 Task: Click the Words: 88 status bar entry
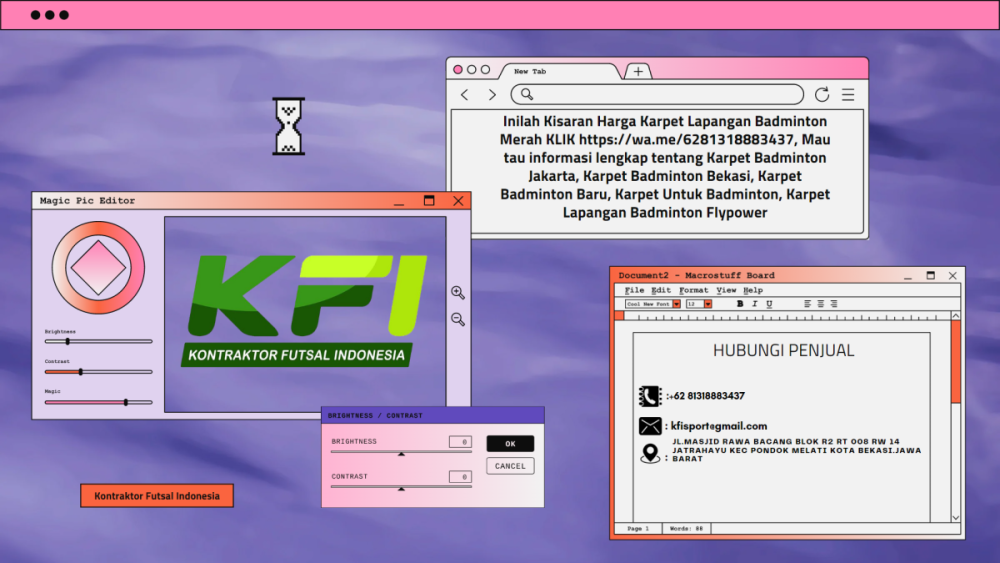click(x=686, y=529)
